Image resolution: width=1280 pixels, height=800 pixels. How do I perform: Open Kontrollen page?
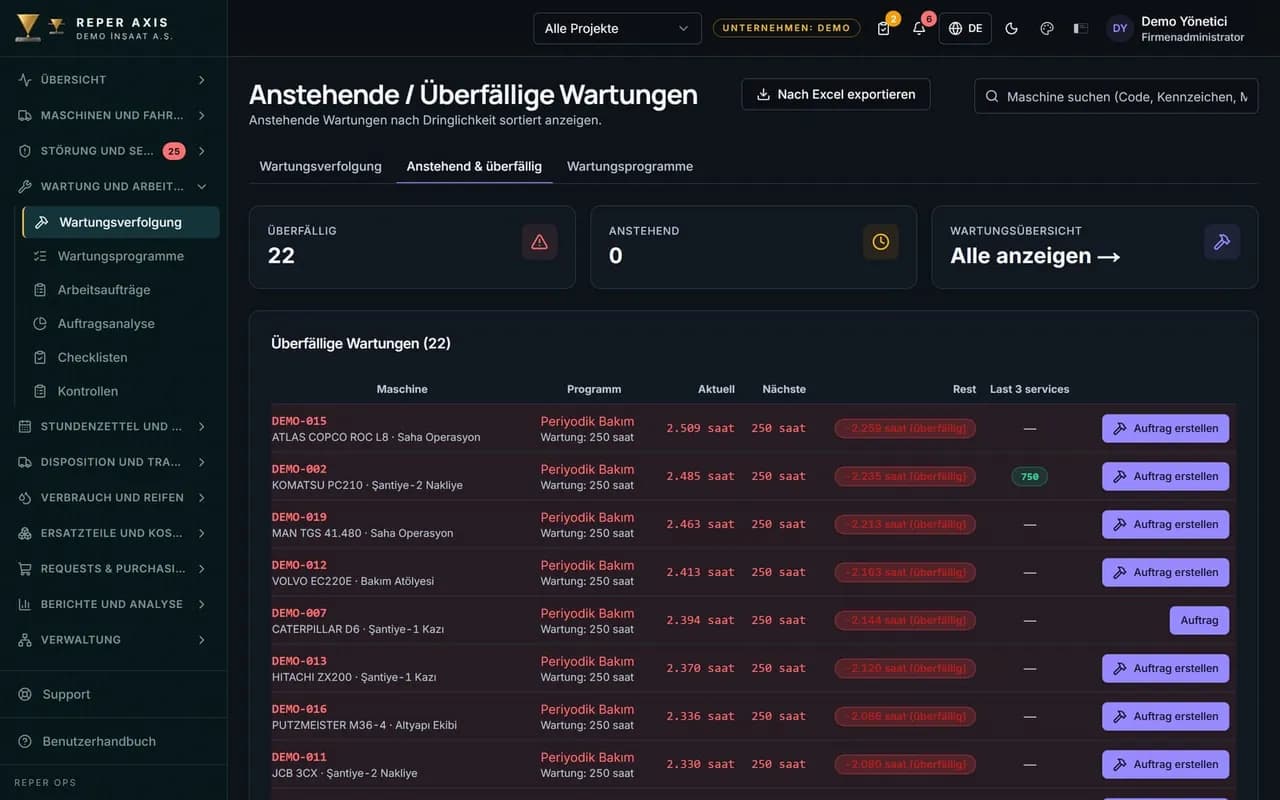point(121,391)
